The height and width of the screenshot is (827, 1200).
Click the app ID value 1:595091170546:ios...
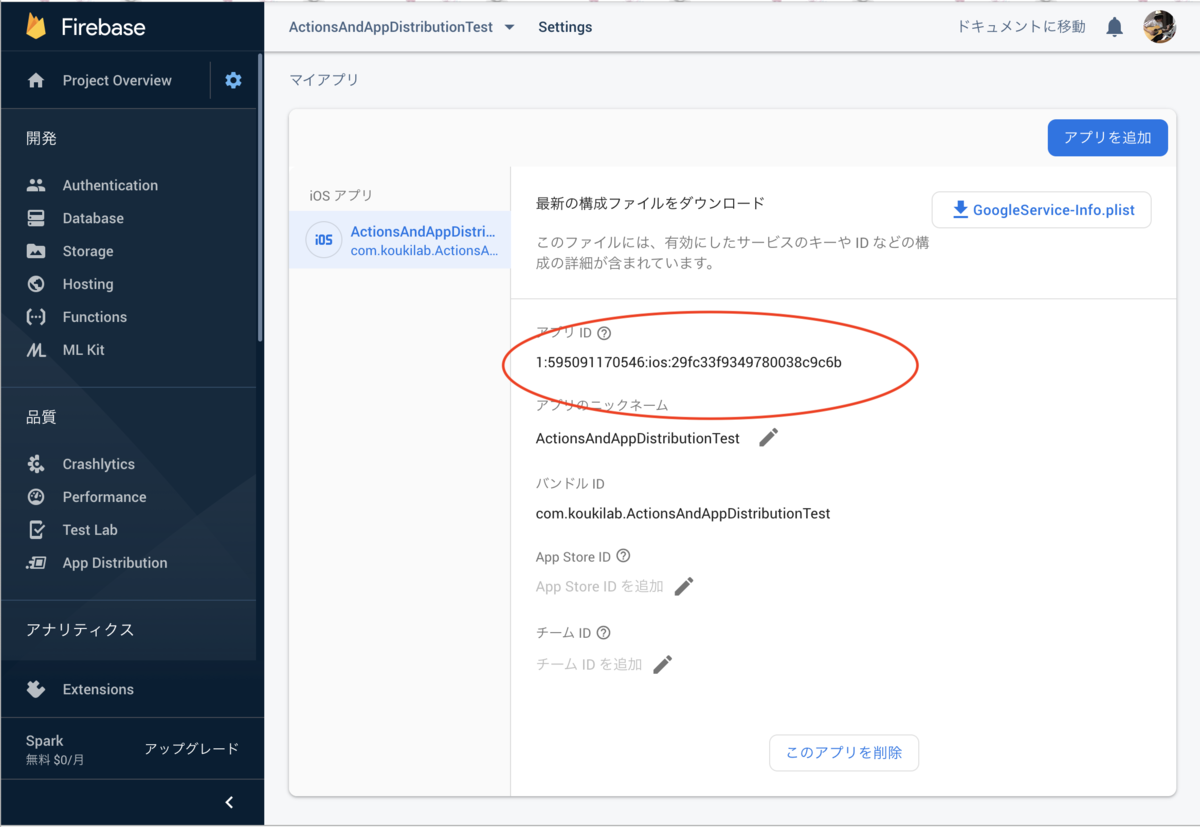point(688,362)
